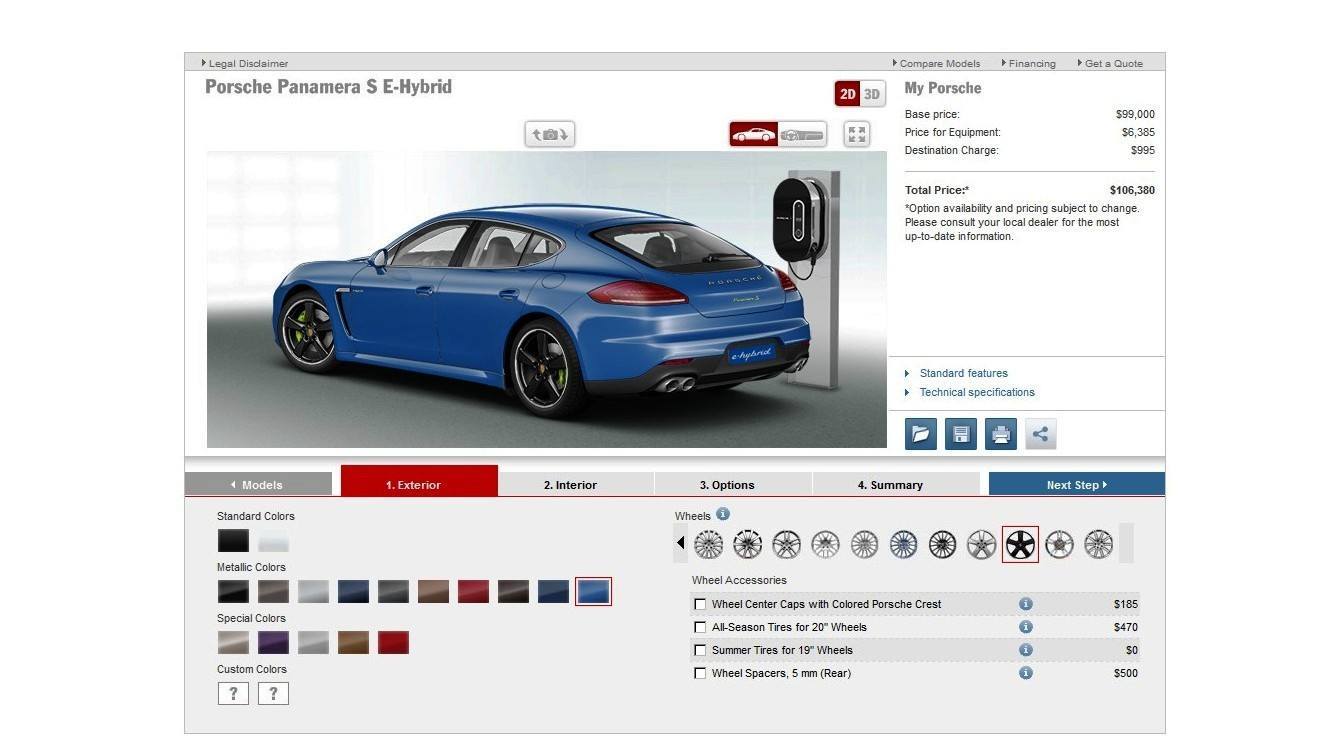
Task: Open a saved configuration with the folder icon
Action: click(921, 434)
